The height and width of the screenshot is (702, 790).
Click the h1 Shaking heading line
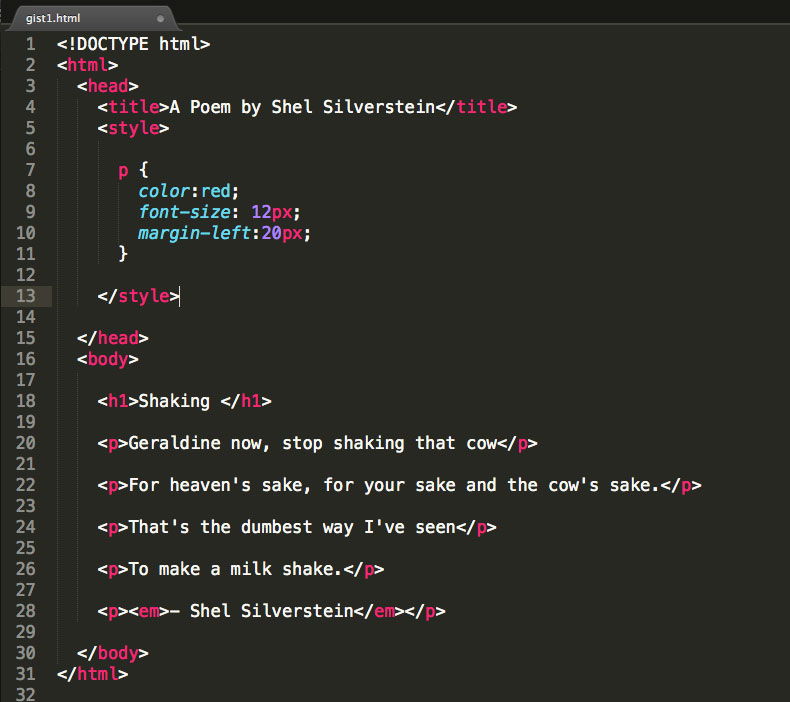(184, 401)
